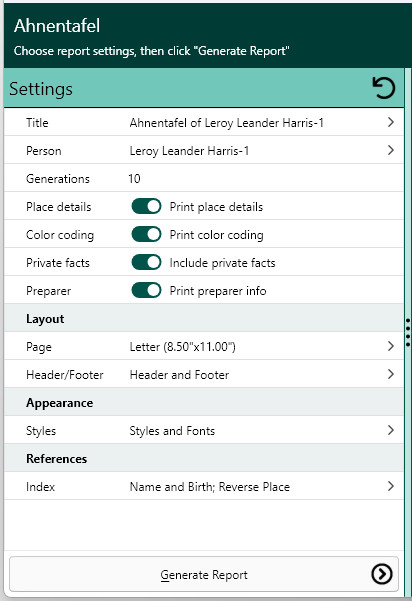Click the circled arrow icon in Generate Report
The image size is (412, 601).
381,574
